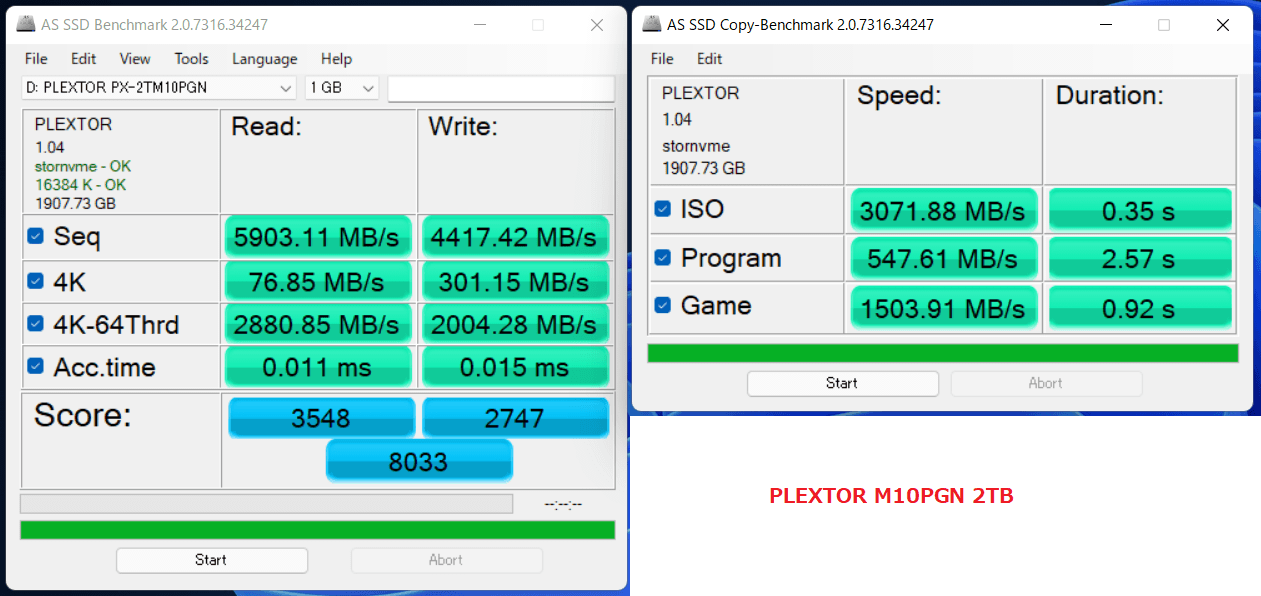Open the 1 GB test size dropdown
This screenshot has width=1261, height=596.
pyautogui.click(x=342, y=88)
